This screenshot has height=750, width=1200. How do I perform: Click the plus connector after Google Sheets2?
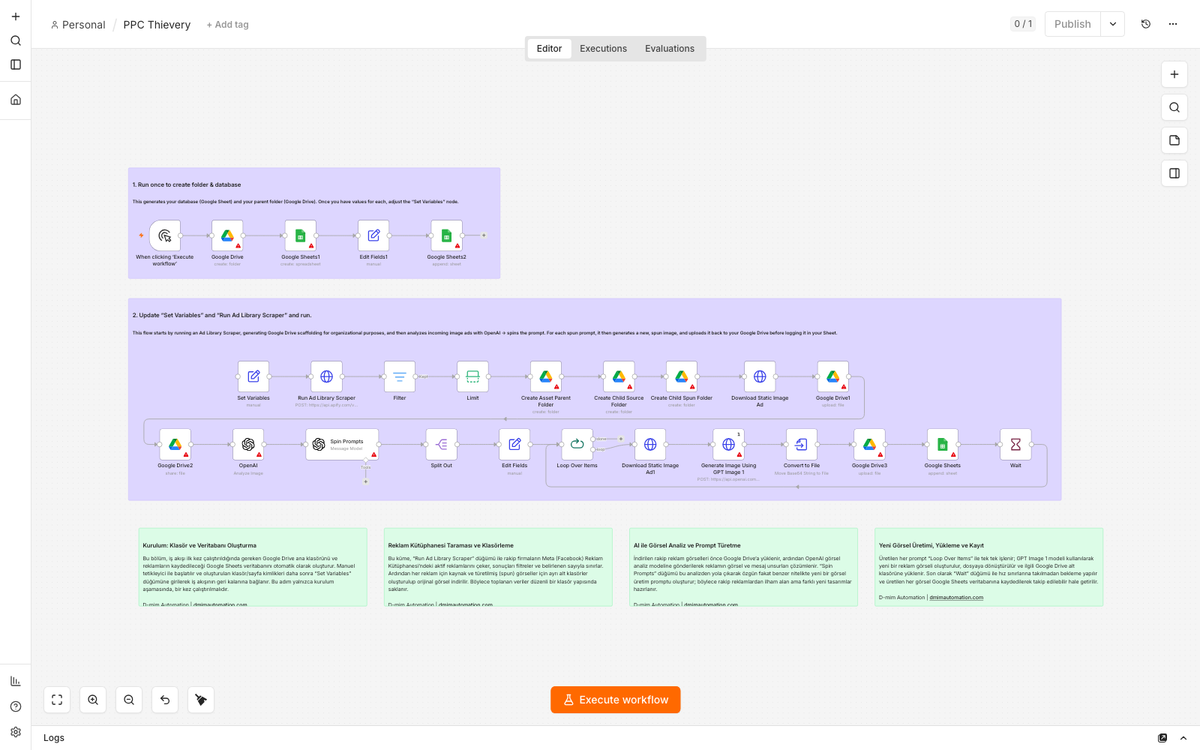point(484,236)
